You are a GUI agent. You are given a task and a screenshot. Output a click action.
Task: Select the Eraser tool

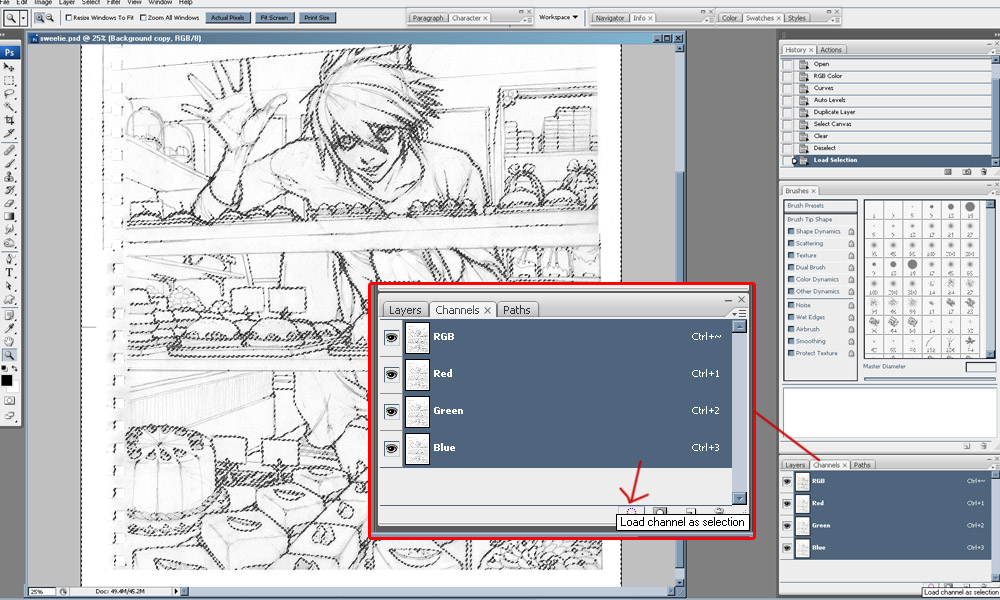pyautogui.click(x=9, y=203)
